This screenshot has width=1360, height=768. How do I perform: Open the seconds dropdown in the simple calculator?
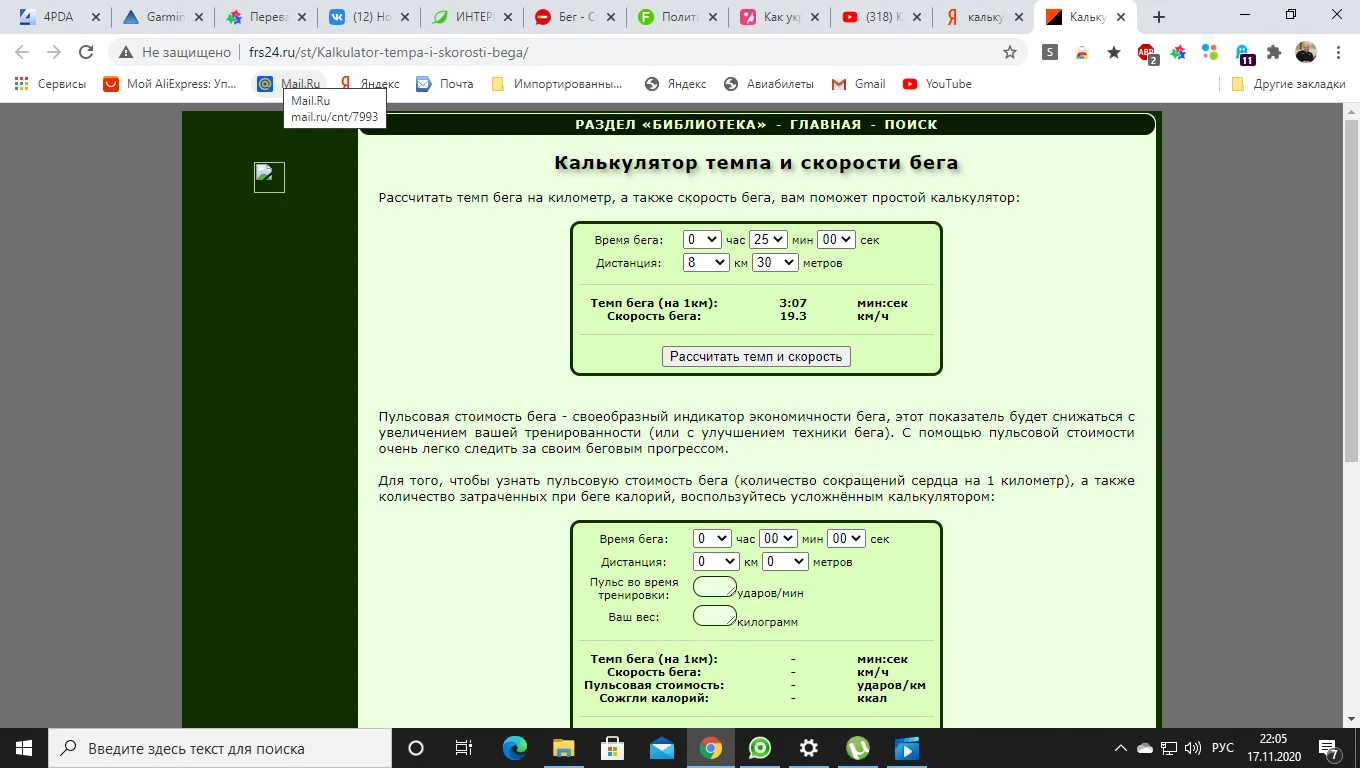coord(836,240)
